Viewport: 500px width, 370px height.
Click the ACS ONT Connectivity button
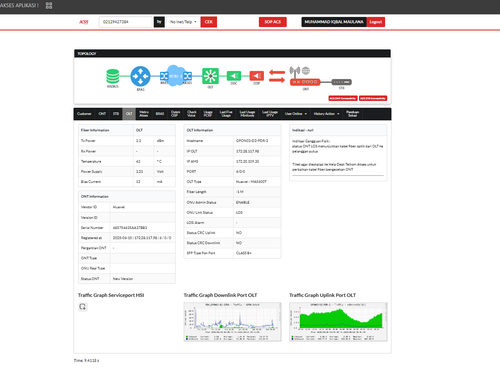[x=343, y=98]
